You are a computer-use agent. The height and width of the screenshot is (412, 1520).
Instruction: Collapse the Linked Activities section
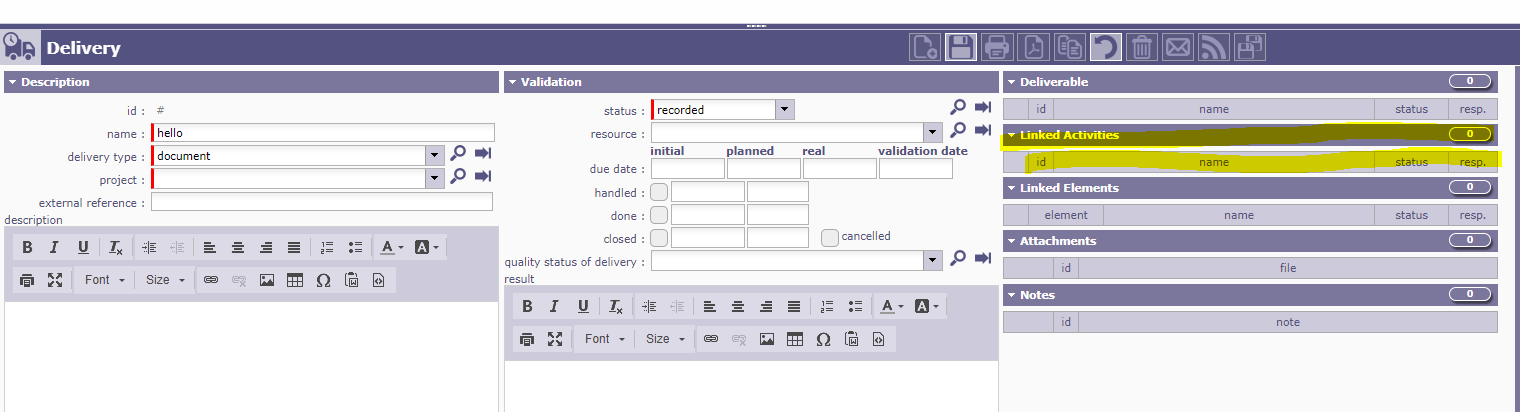(x=1012, y=135)
